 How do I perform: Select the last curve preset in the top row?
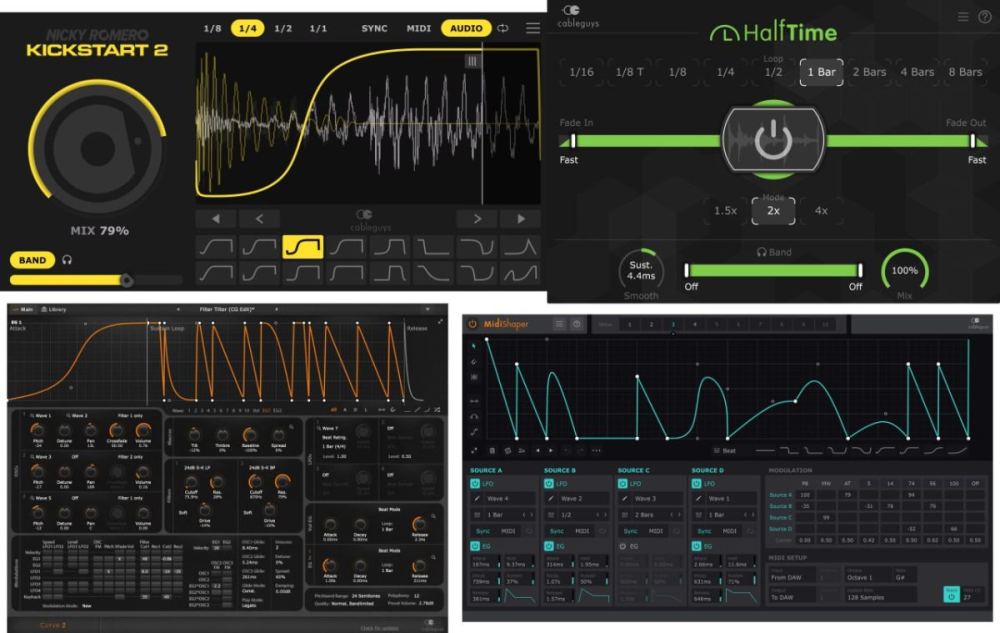tap(520, 247)
